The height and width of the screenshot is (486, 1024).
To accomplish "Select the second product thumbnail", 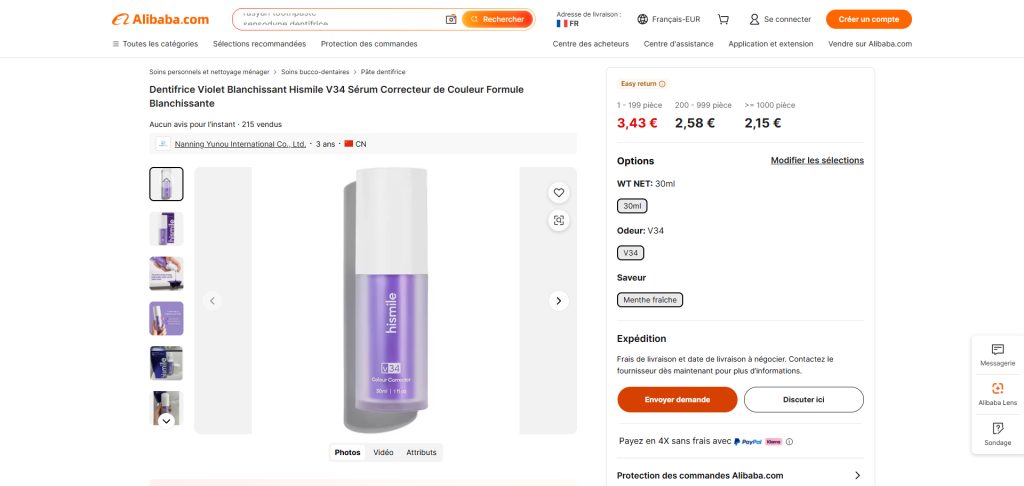I will (166, 228).
